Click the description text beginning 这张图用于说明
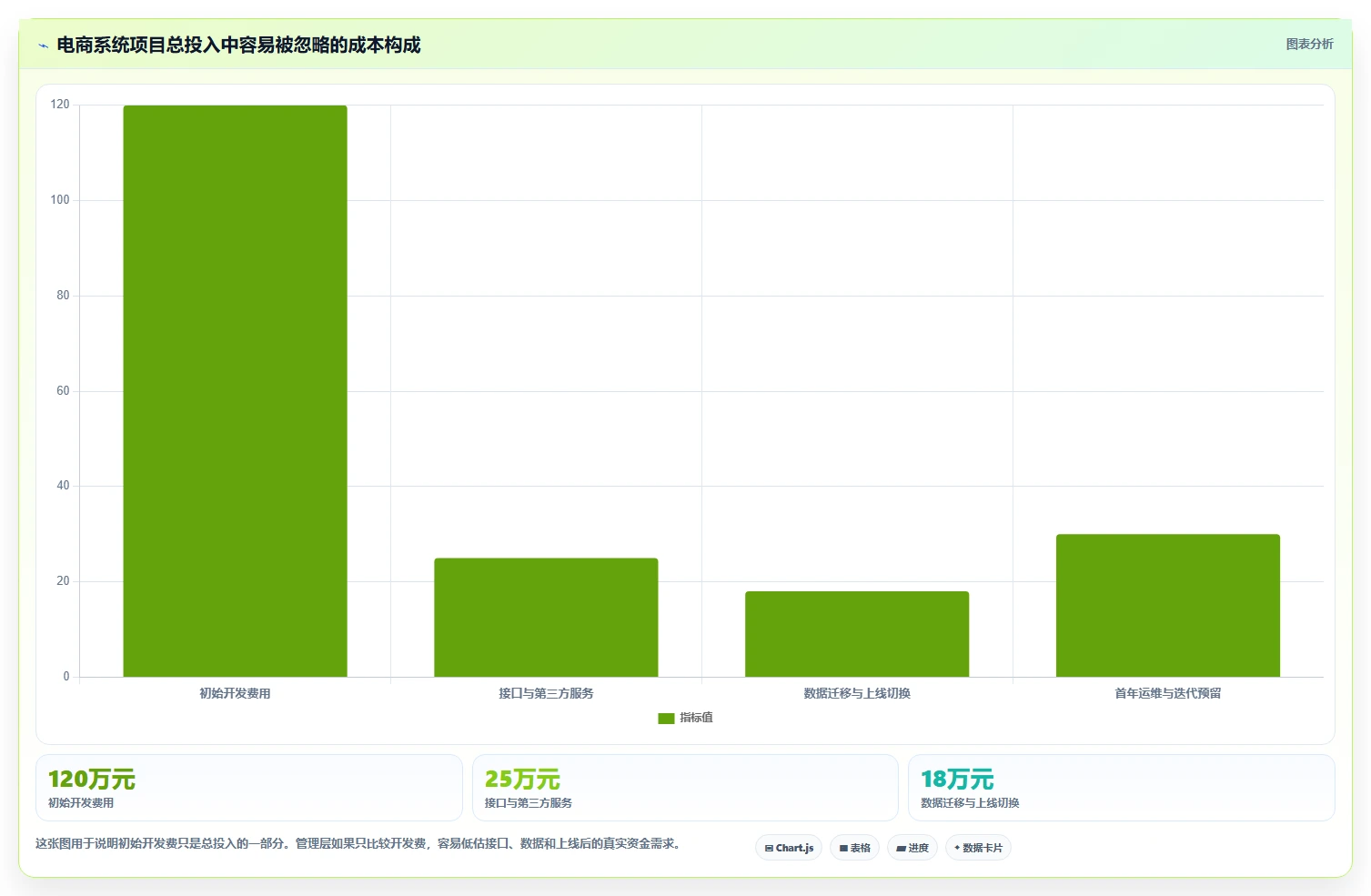The image size is (1371, 896). 358,844
